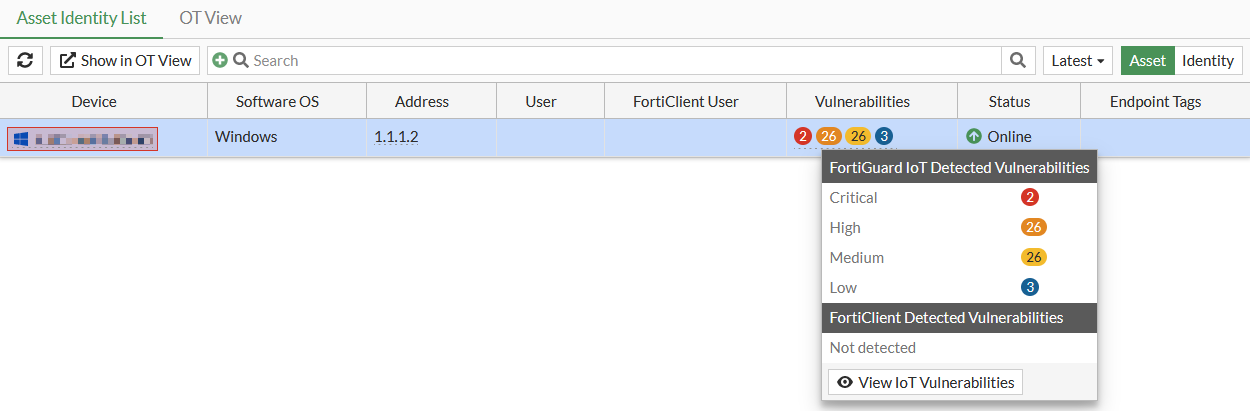Click the green plus add-filter icon
1250x411 pixels.
click(219, 61)
